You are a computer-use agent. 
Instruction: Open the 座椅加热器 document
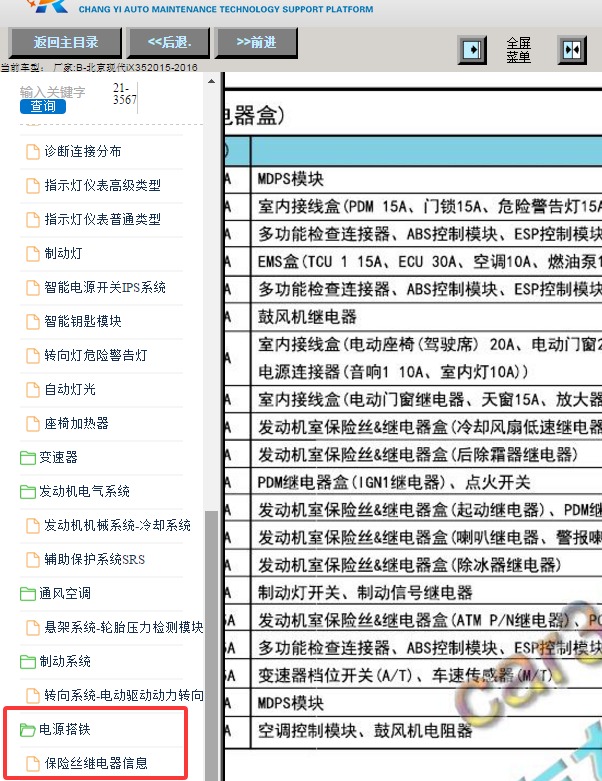pos(76,423)
